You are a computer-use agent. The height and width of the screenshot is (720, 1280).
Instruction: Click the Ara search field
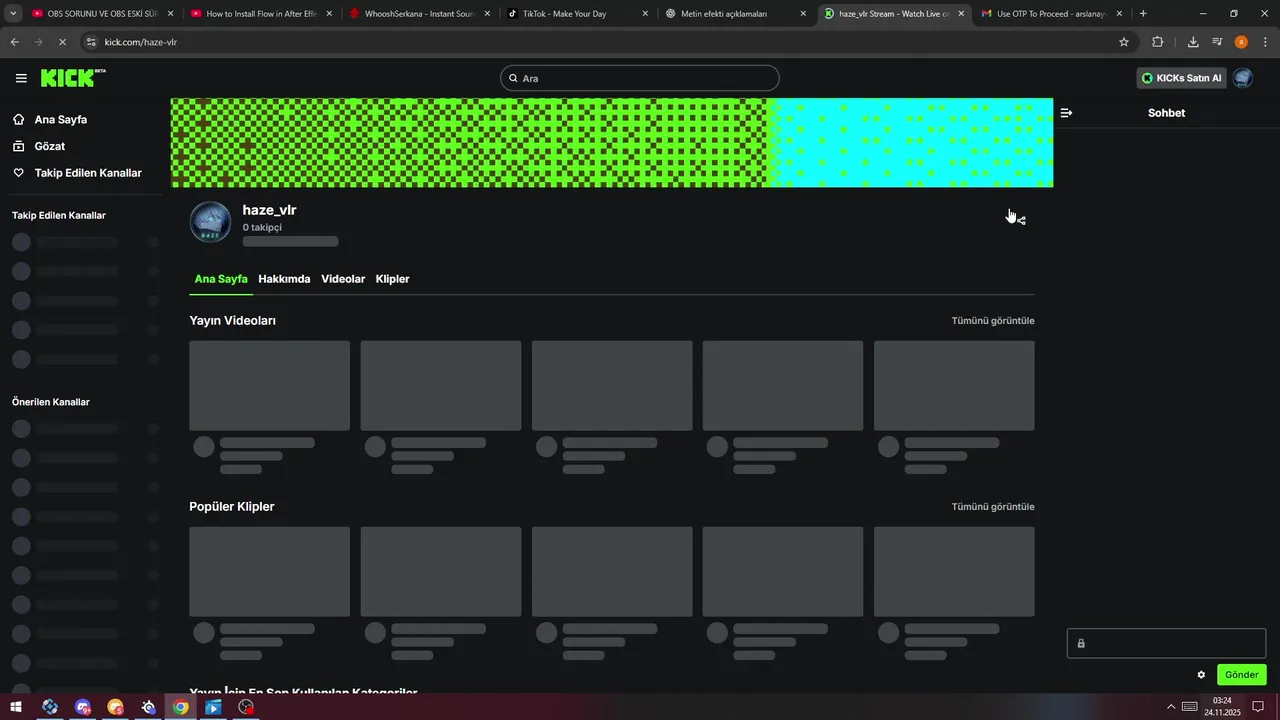[x=640, y=78]
